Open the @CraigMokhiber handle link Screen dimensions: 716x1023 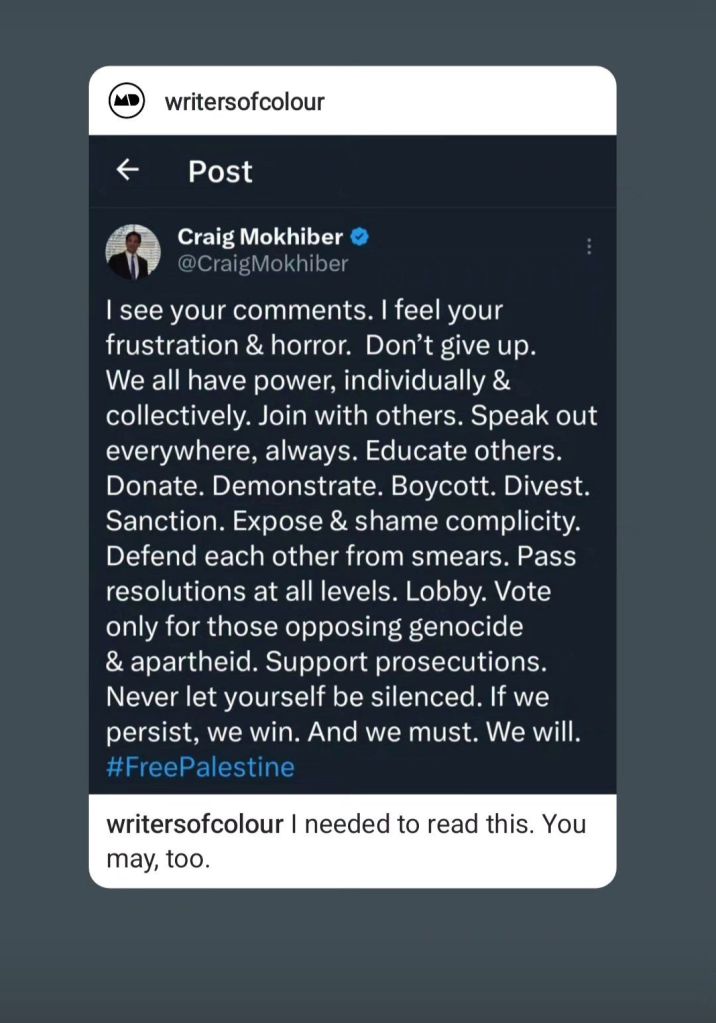(x=262, y=264)
